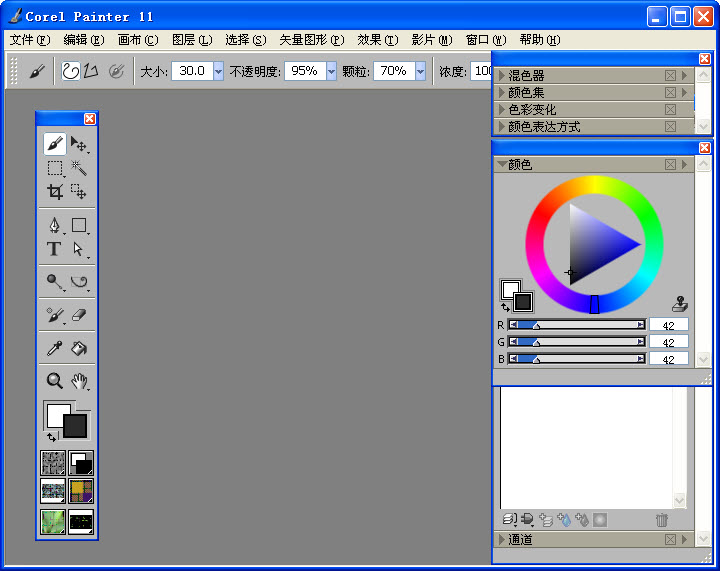Open the pattern selector thumbnail
This screenshot has height=571, width=720.
point(53,491)
